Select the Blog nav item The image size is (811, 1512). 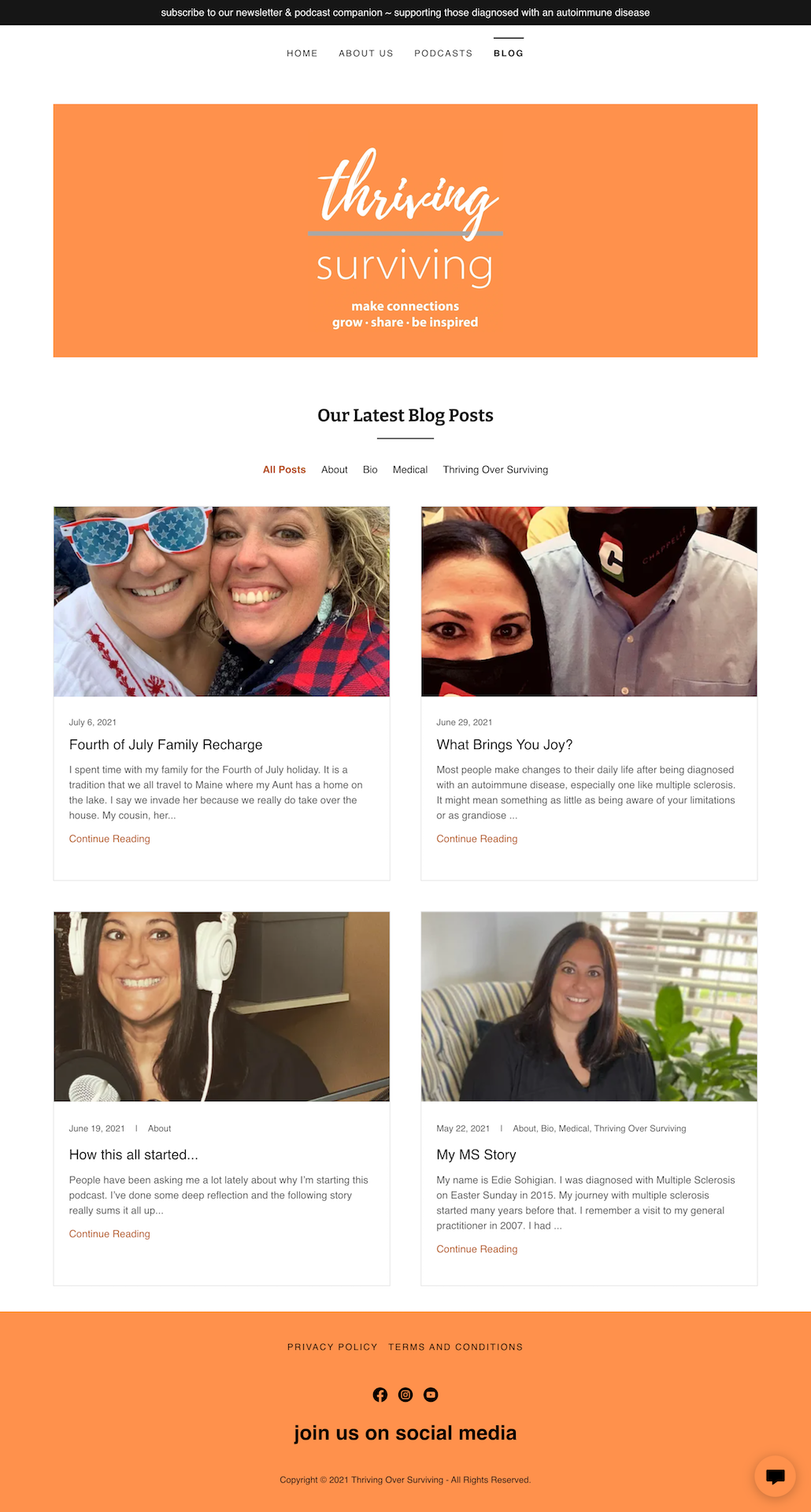click(509, 54)
